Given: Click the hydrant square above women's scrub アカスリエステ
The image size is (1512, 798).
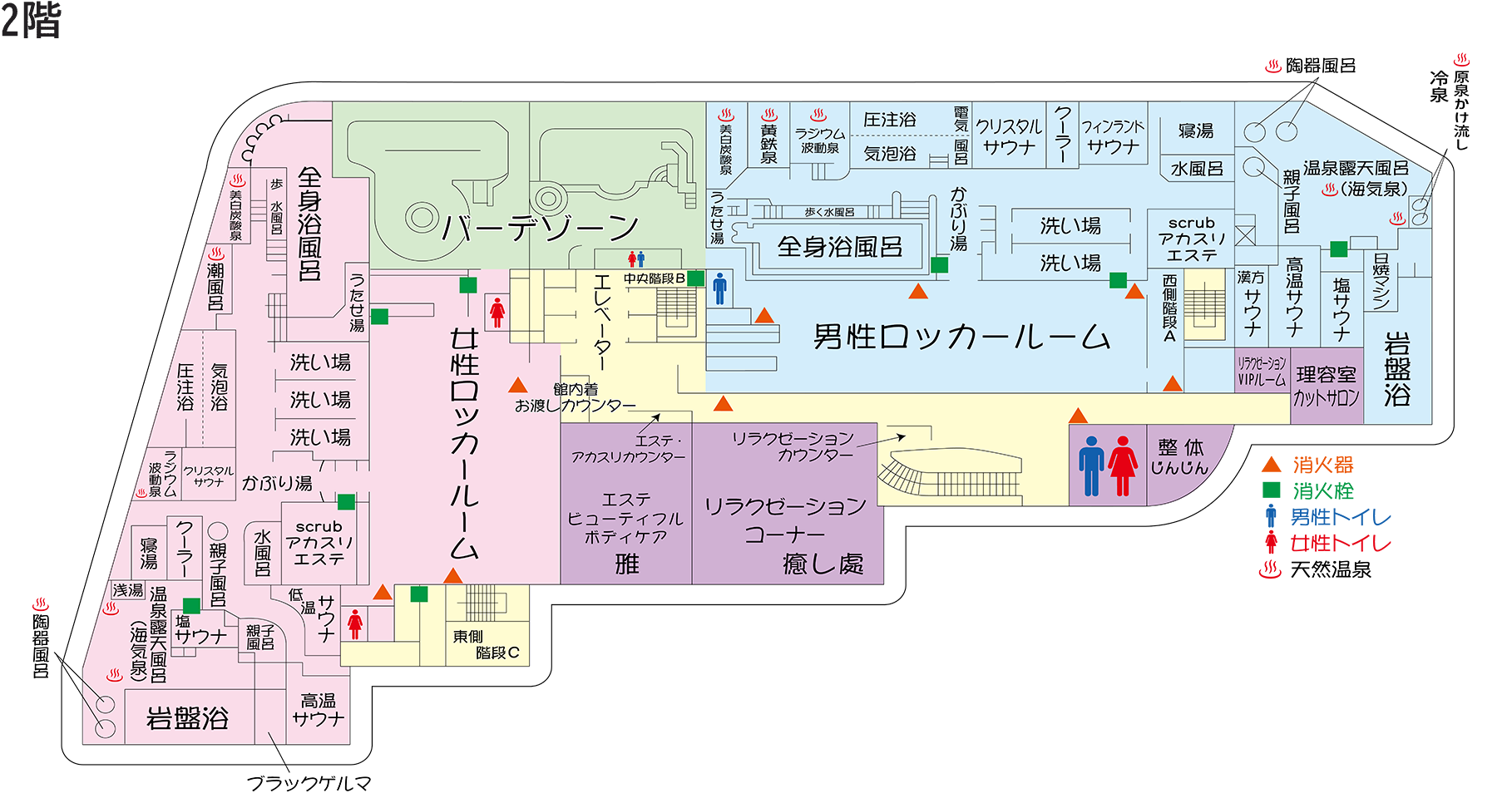Looking at the screenshot, I should click(347, 501).
